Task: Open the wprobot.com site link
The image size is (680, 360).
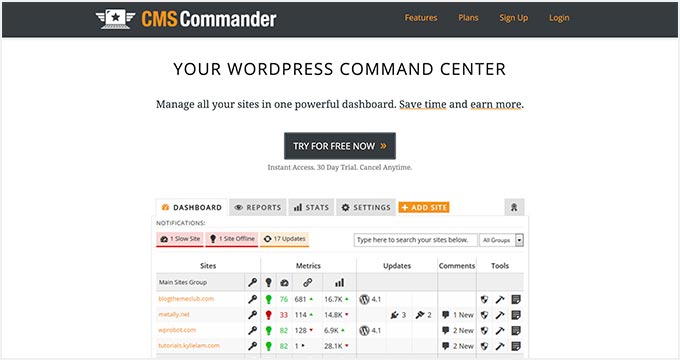Action: point(177,330)
